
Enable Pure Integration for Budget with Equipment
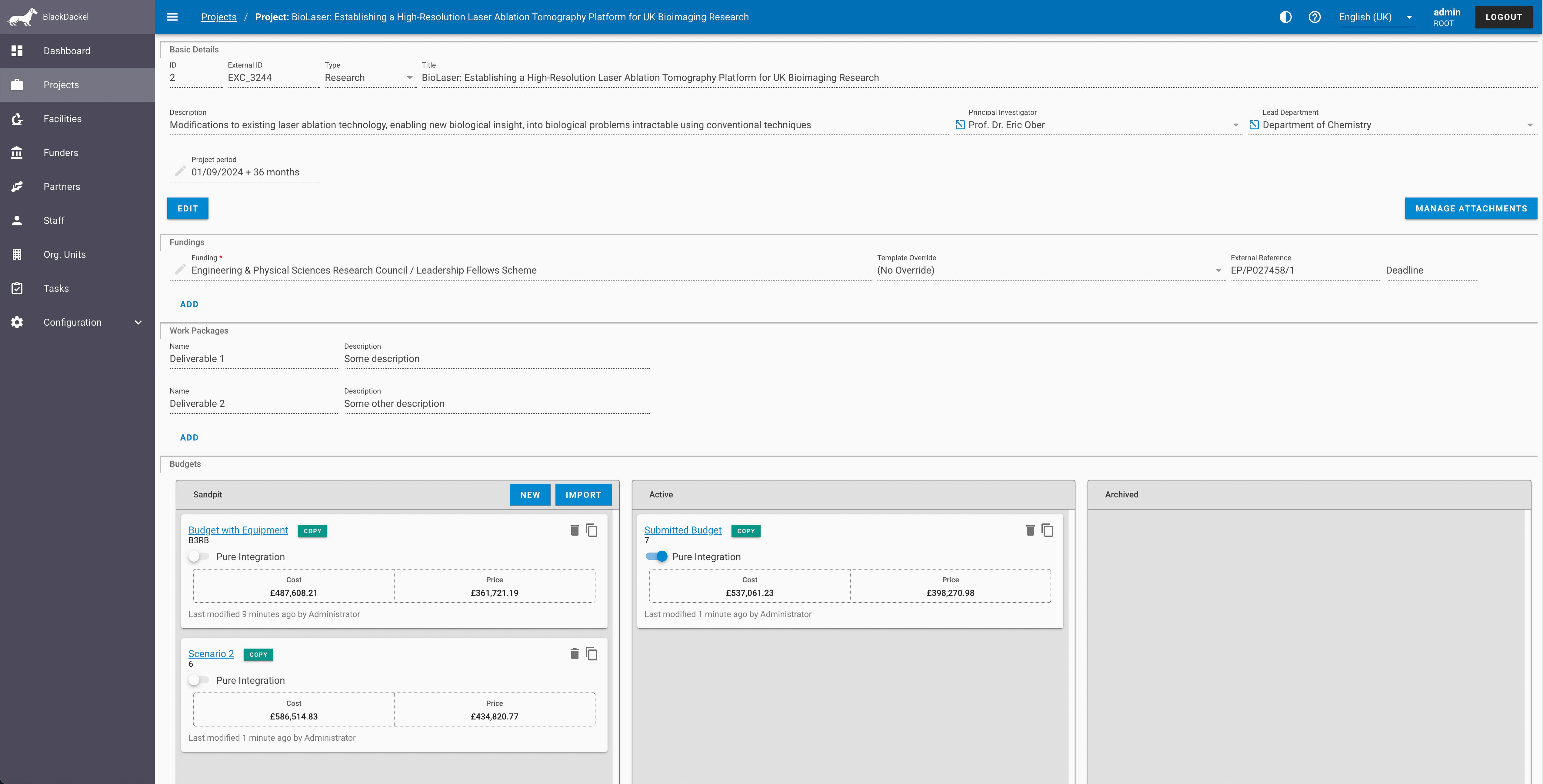198,556
